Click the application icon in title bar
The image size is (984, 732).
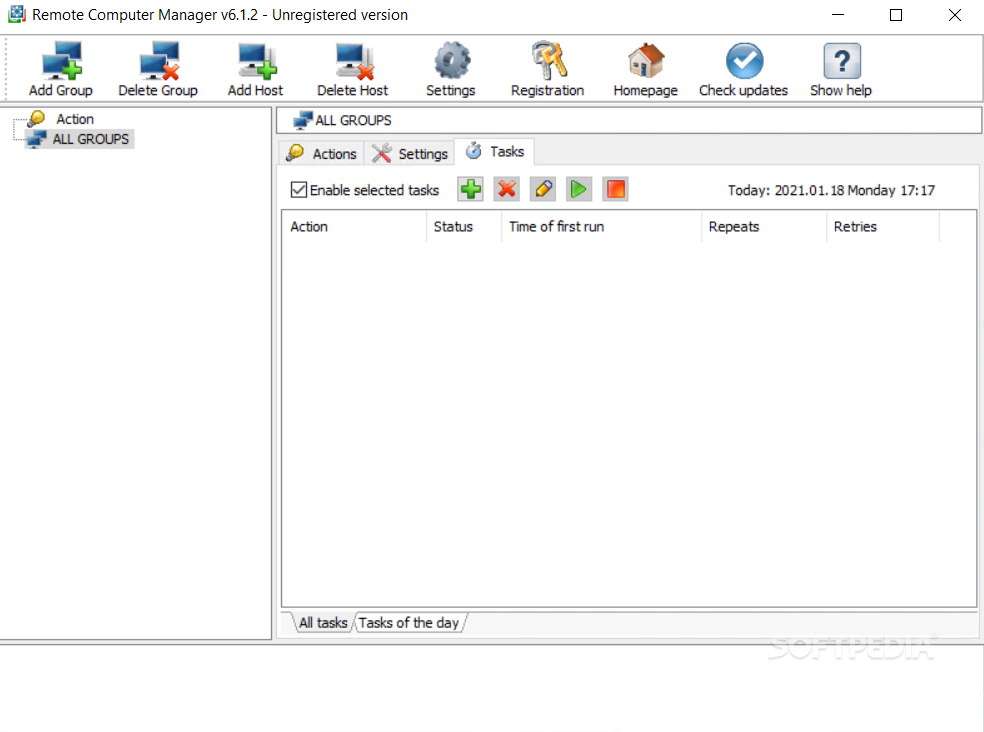click(x=16, y=14)
